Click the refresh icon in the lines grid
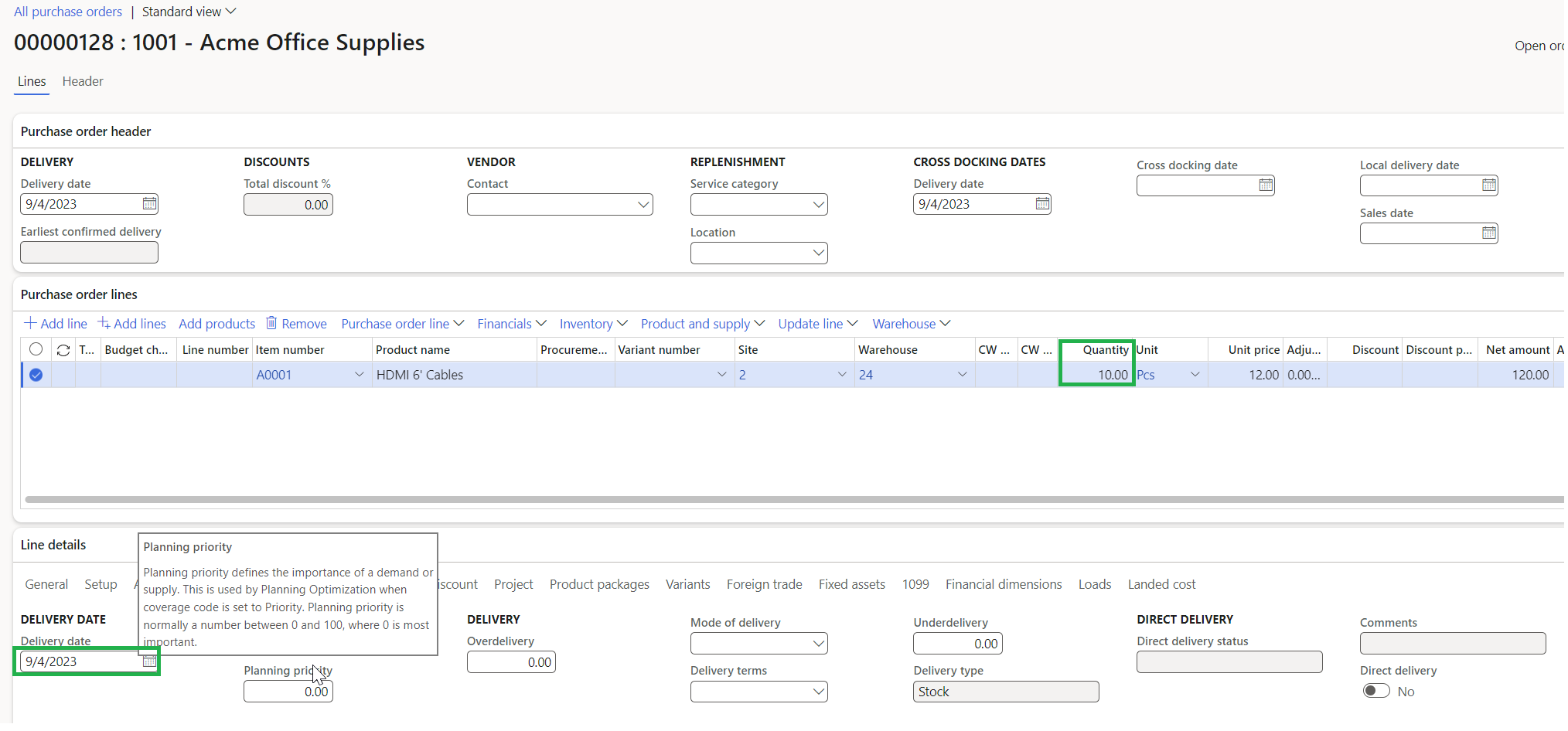 point(63,349)
